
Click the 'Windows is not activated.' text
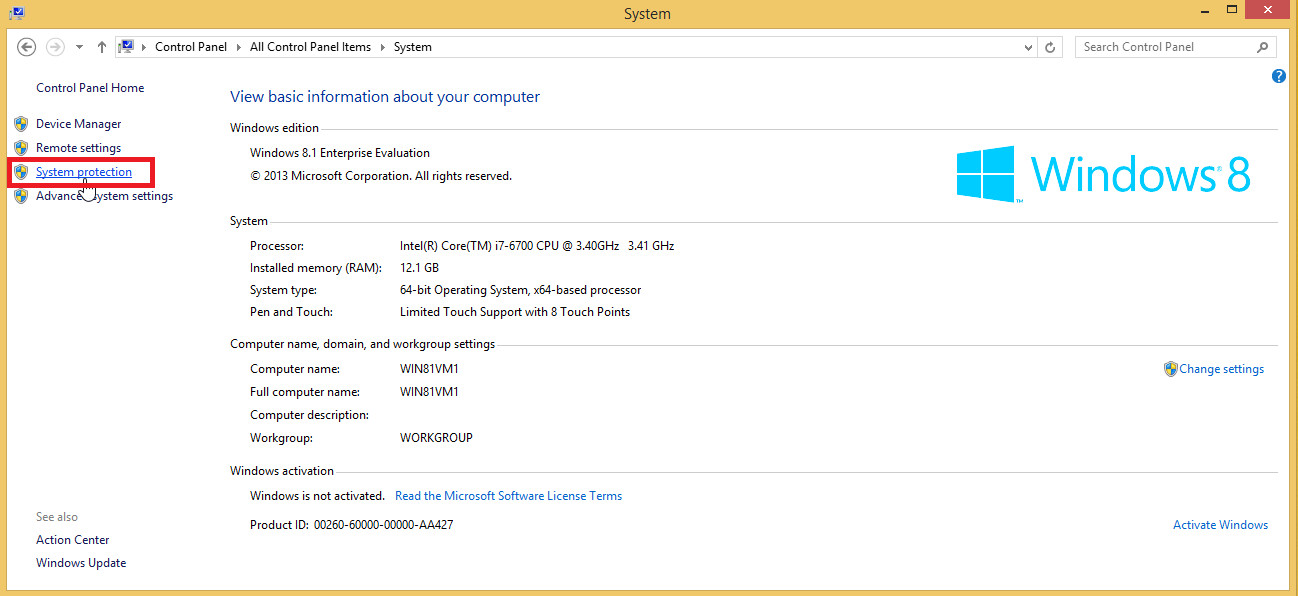tap(317, 496)
